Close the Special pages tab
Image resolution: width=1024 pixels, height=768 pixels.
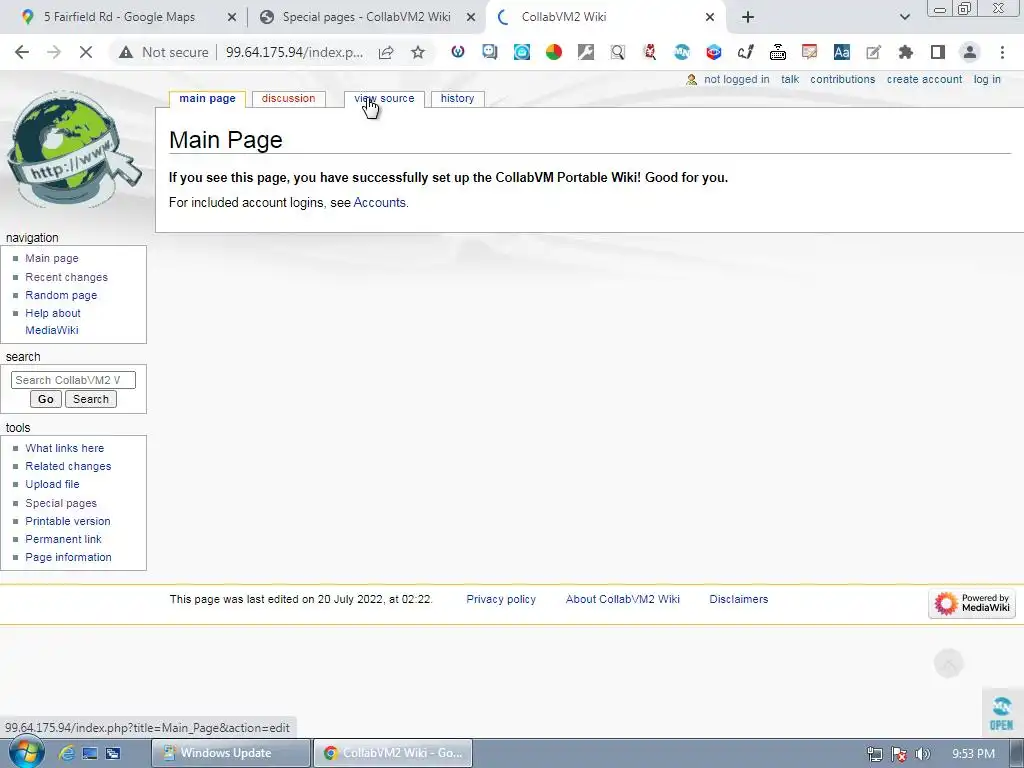(470, 17)
